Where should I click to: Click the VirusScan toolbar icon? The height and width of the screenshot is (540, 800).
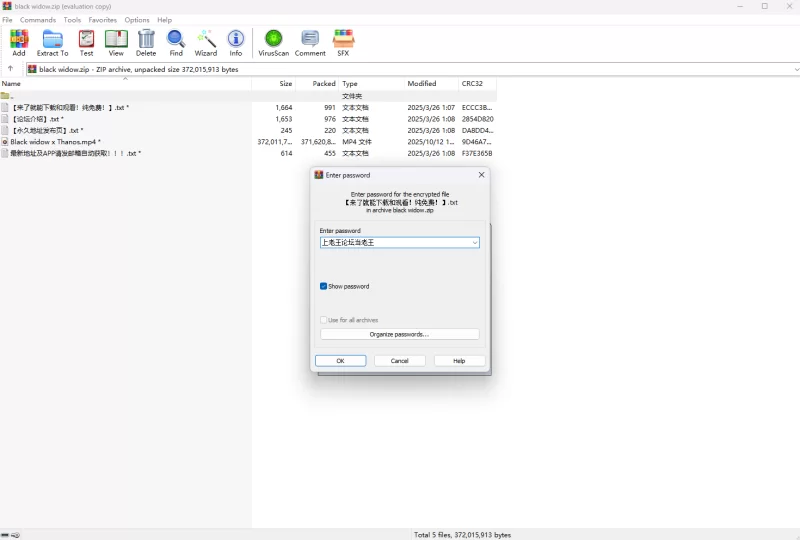[x=273, y=42]
